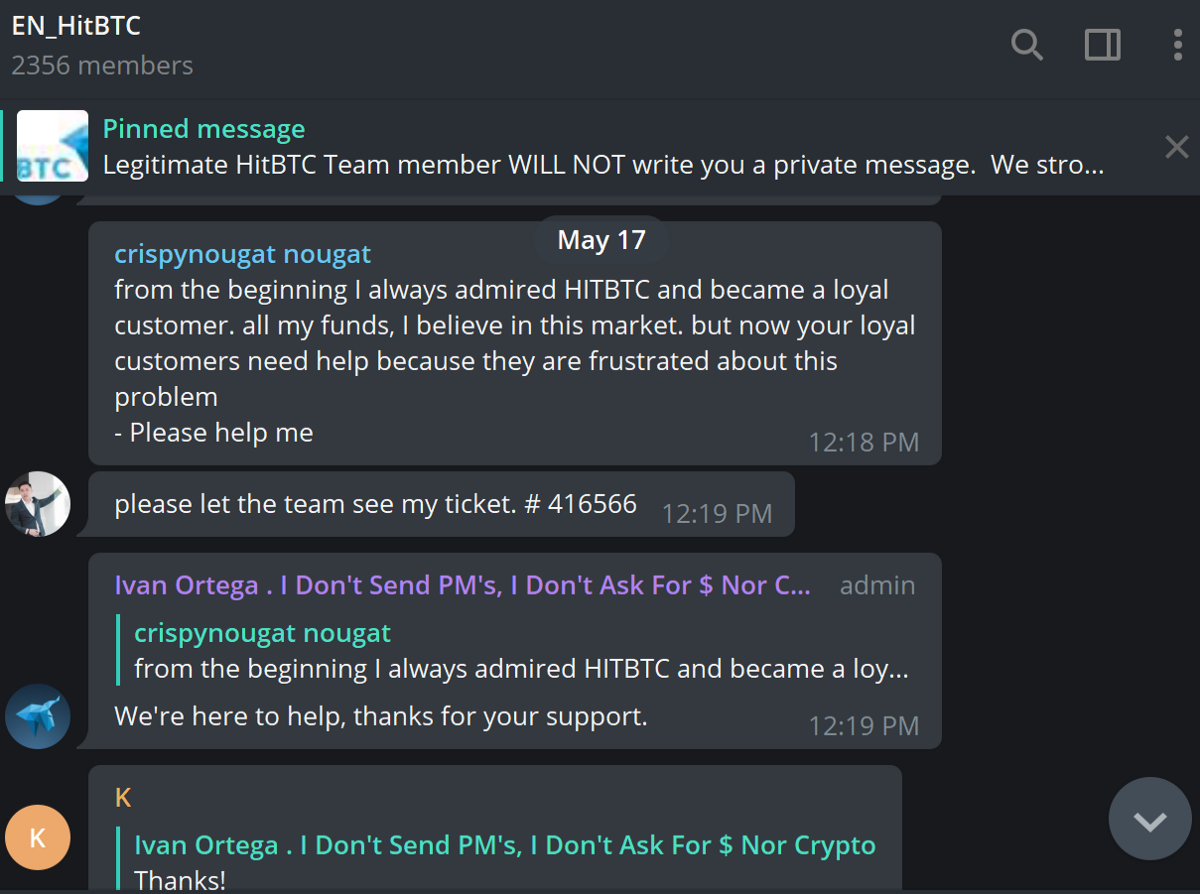
Task: Dismiss the pinned message with the X
Action: (1176, 147)
